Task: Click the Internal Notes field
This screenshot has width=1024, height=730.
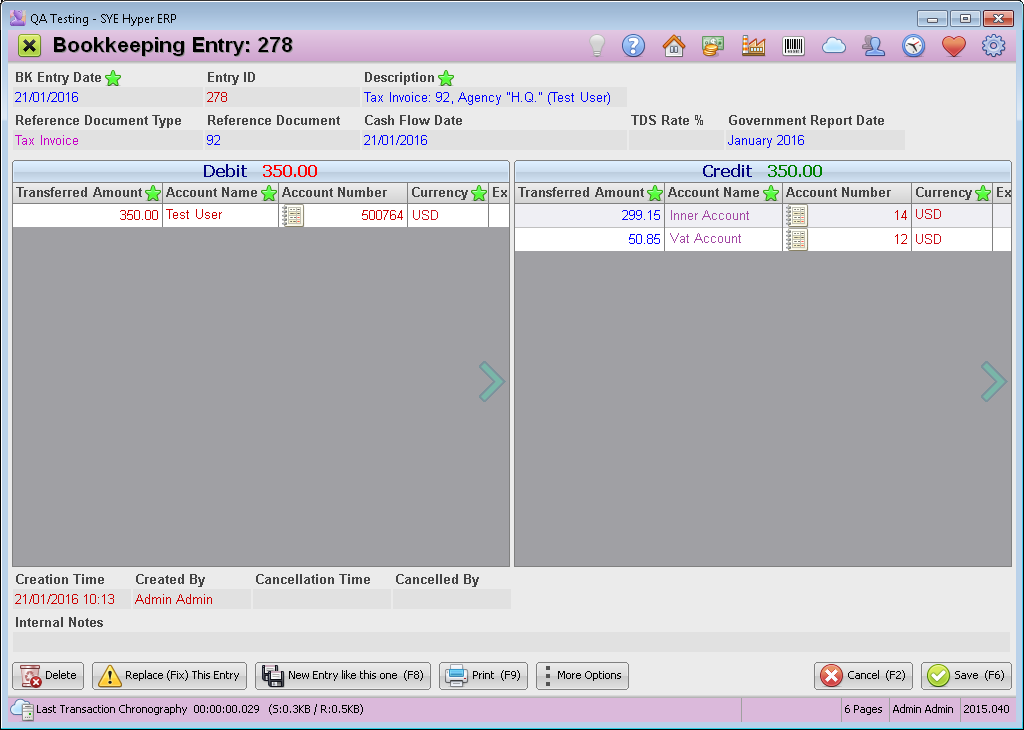Action: 511,642
